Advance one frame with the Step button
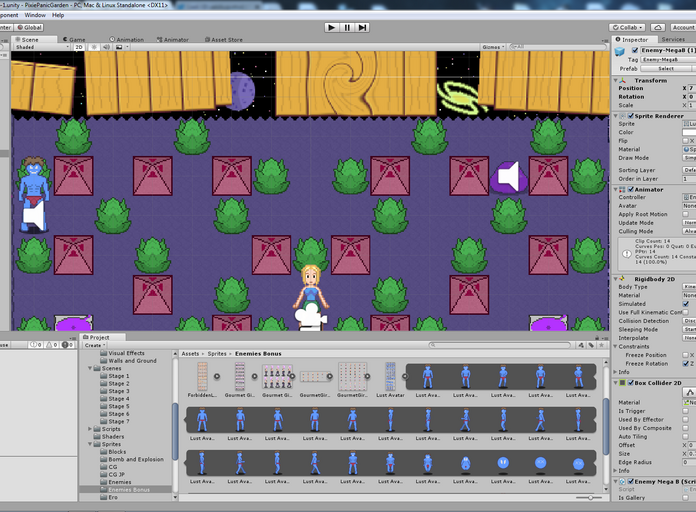696x512 pixels. coord(362,28)
